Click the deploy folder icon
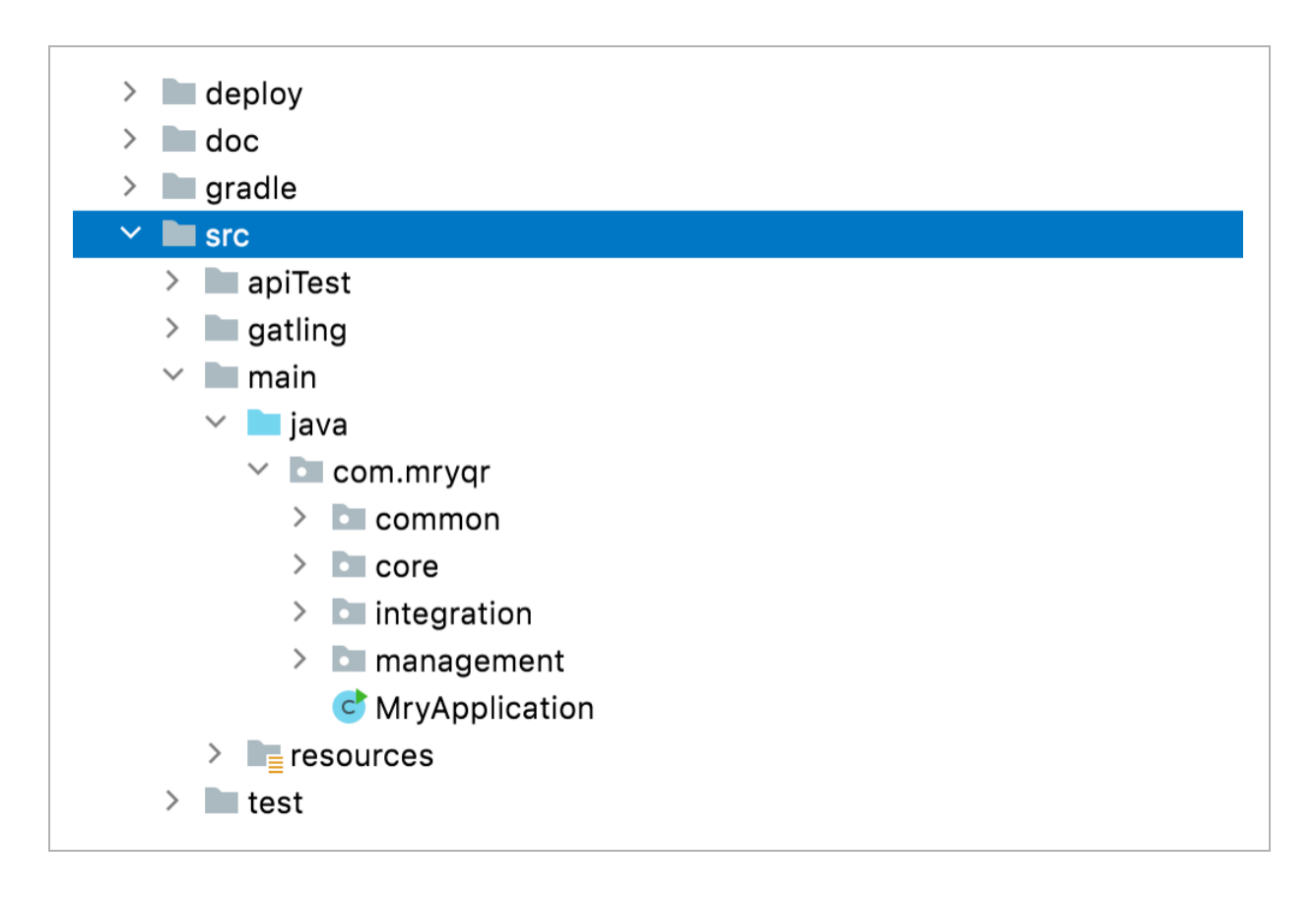 coord(178,93)
